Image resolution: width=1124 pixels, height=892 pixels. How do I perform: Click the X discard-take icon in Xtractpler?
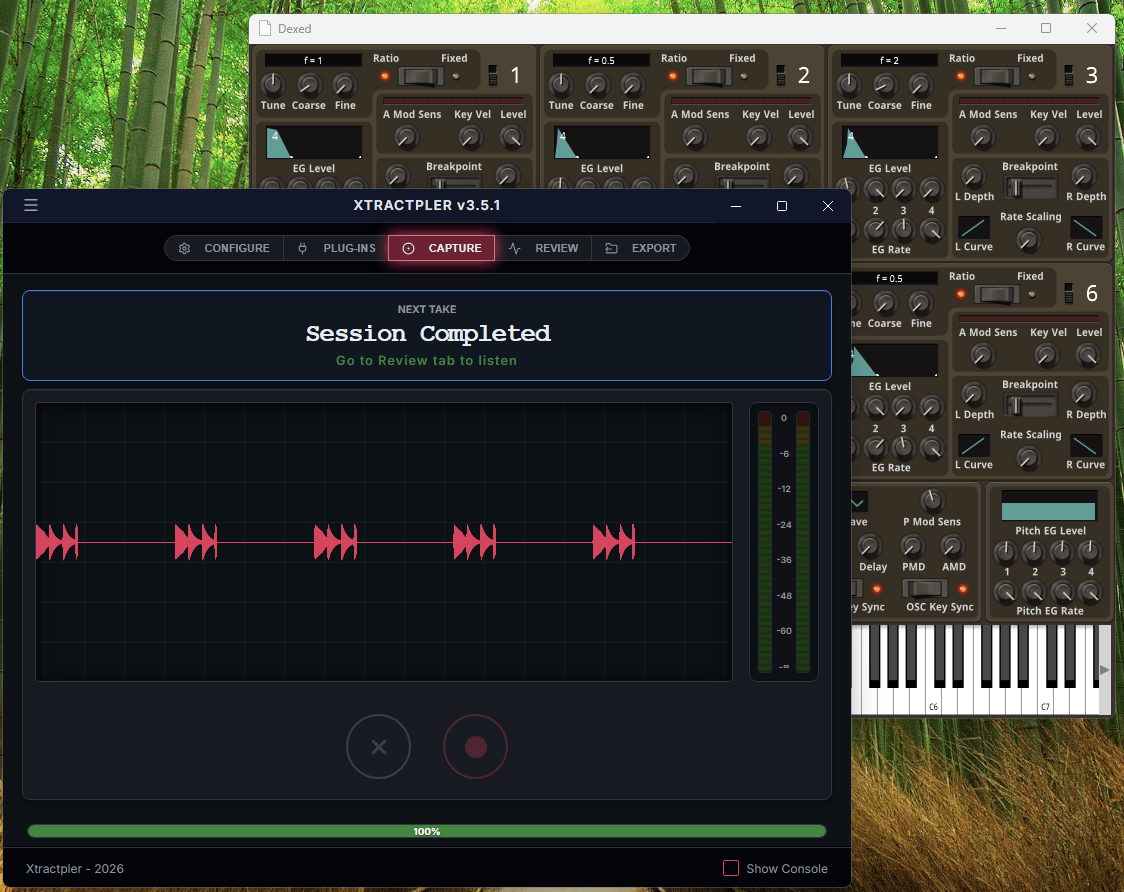(x=378, y=746)
